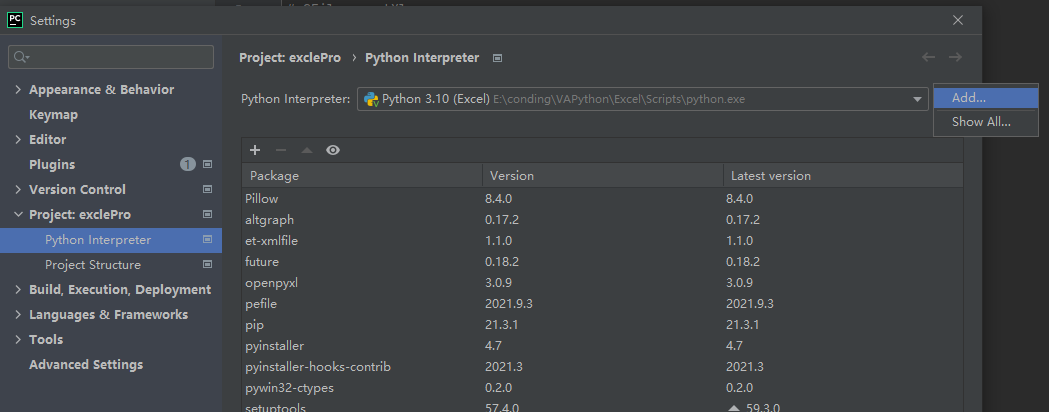This screenshot has height=412, width=1049.
Task: Click the plus icon to install package
Action: (x=255, y=150)
